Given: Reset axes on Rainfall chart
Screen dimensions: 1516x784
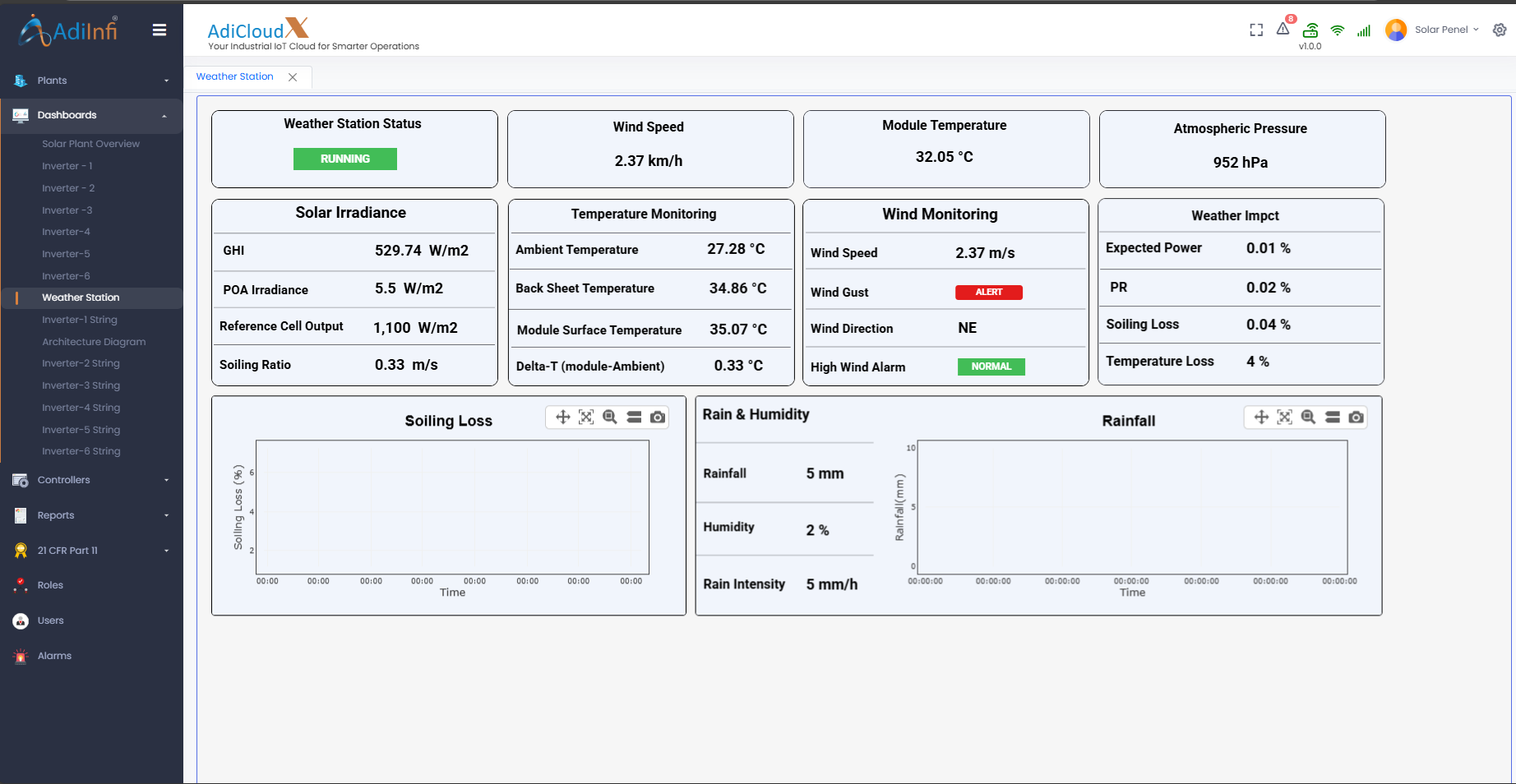Looking at the screenshot, I should [1285, 417].
